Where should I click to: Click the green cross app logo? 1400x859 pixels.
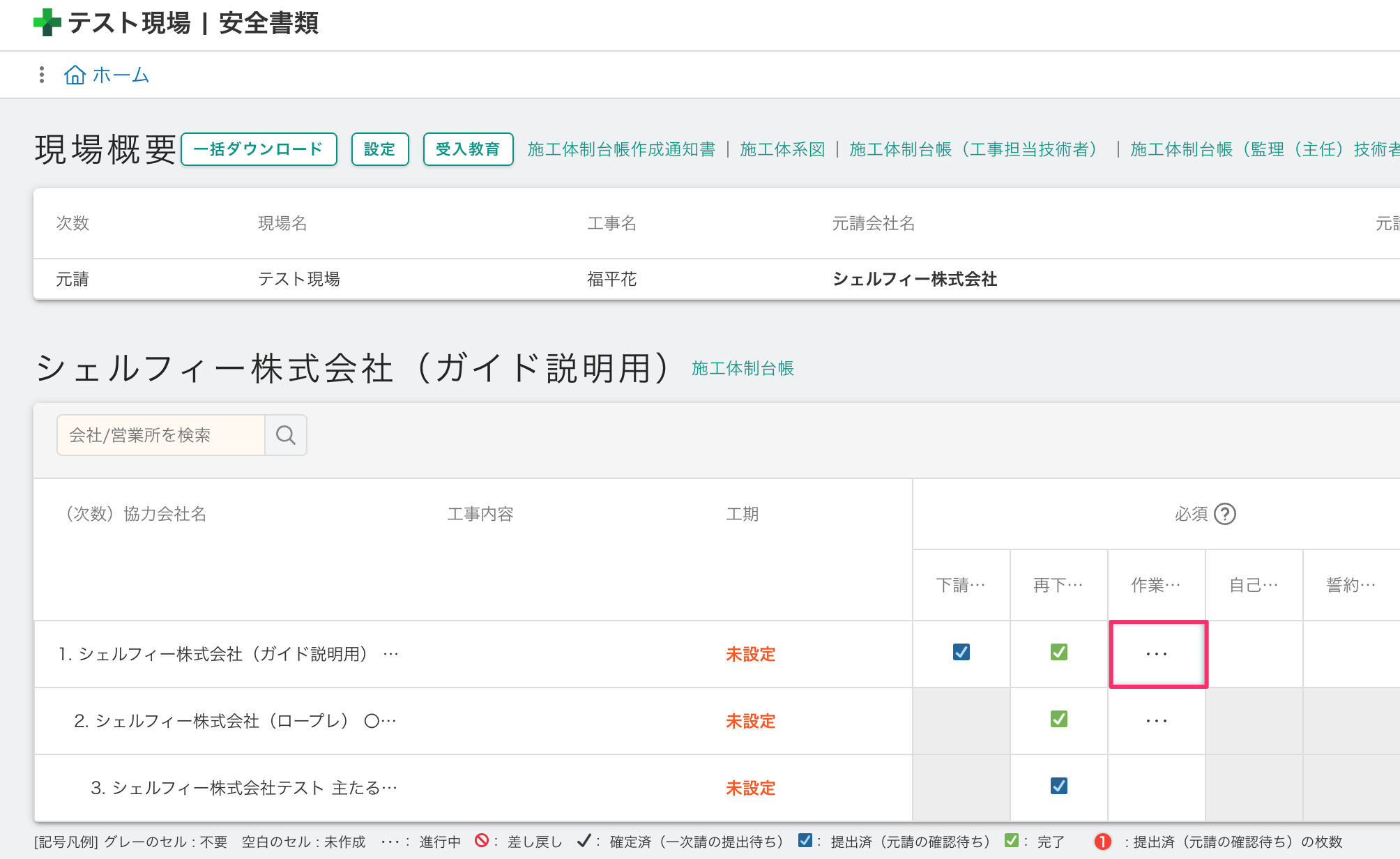pos(47,22)
